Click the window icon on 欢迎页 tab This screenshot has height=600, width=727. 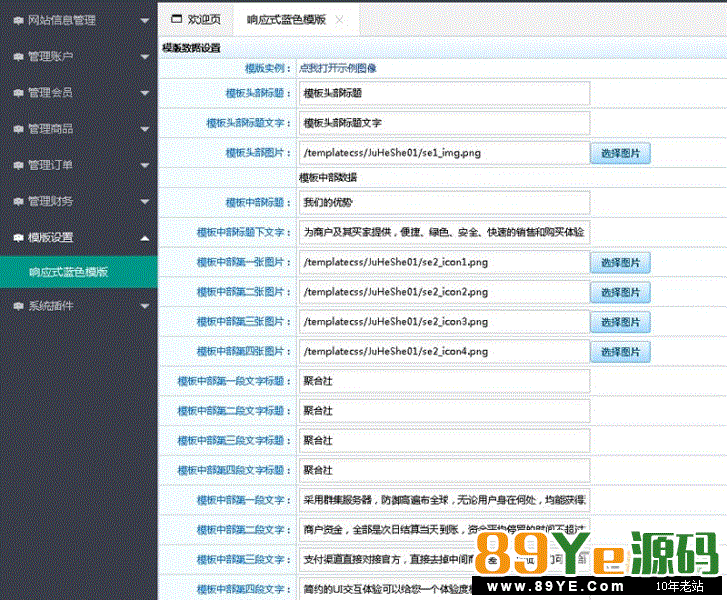click(x=177, y=19)
